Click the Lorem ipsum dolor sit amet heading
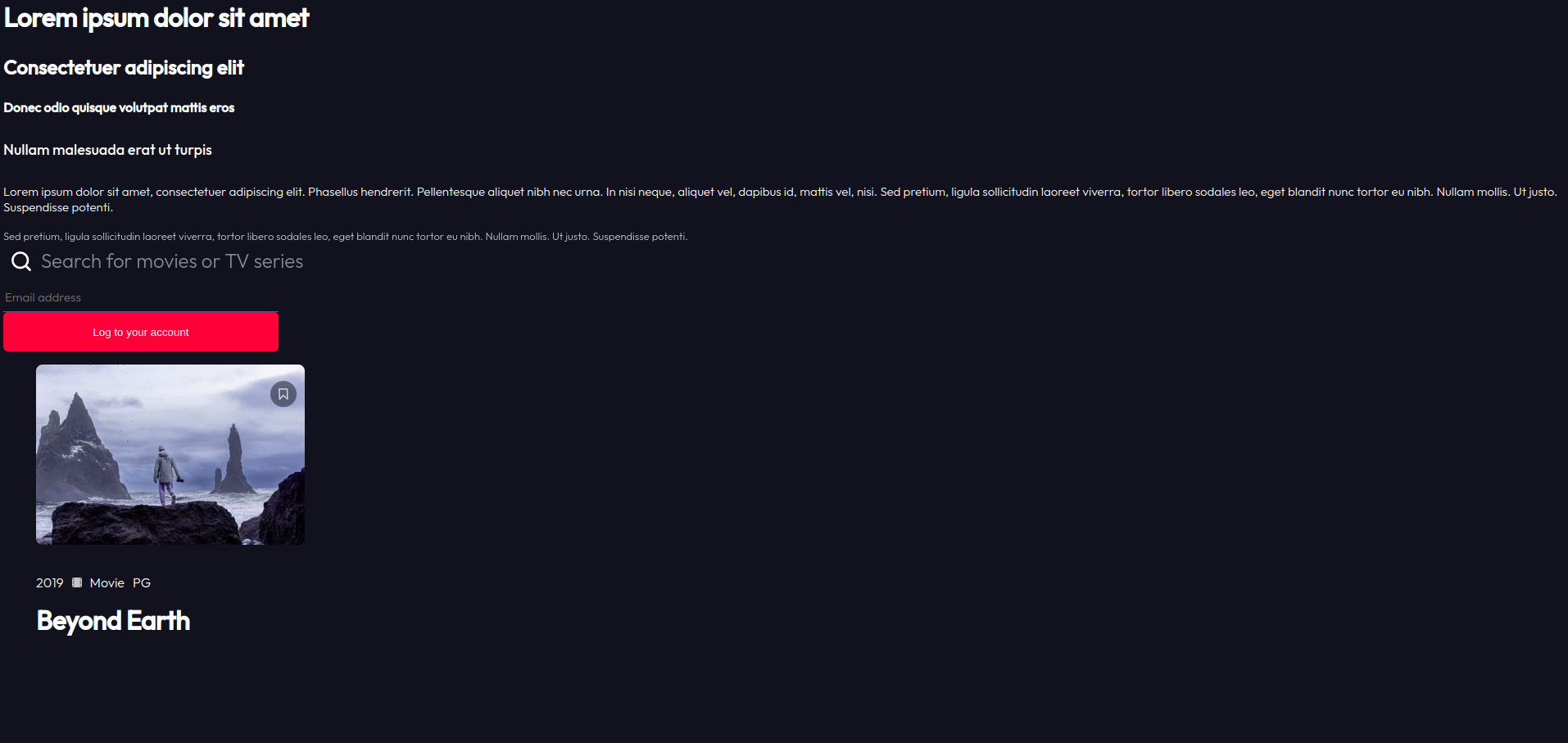1568x743 pixels. pyautogui.click(x=156, y=18)
